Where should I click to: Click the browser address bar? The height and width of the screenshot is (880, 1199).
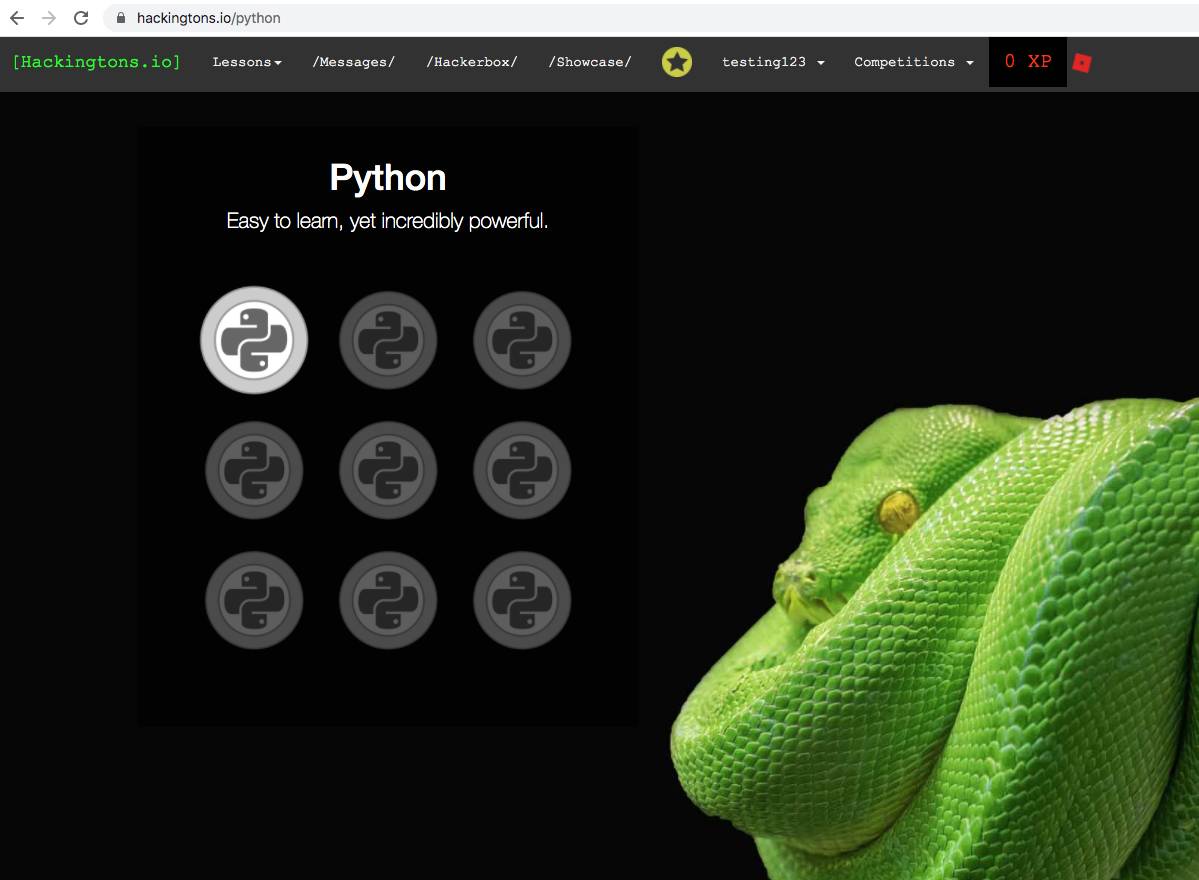pyautogui.click(x=300, y=17)
